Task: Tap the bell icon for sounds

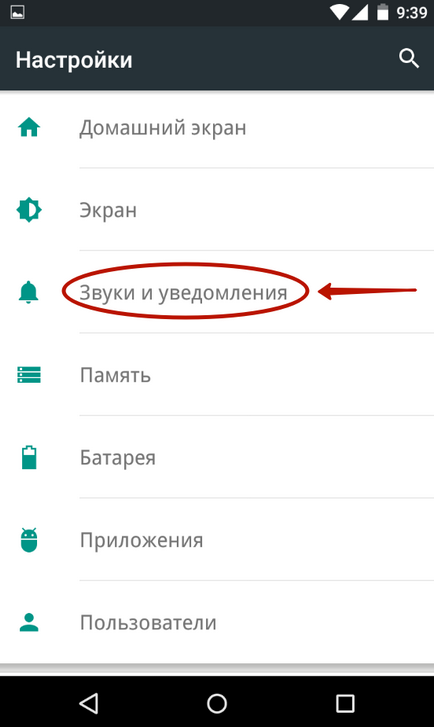Action: pos(28,292)
